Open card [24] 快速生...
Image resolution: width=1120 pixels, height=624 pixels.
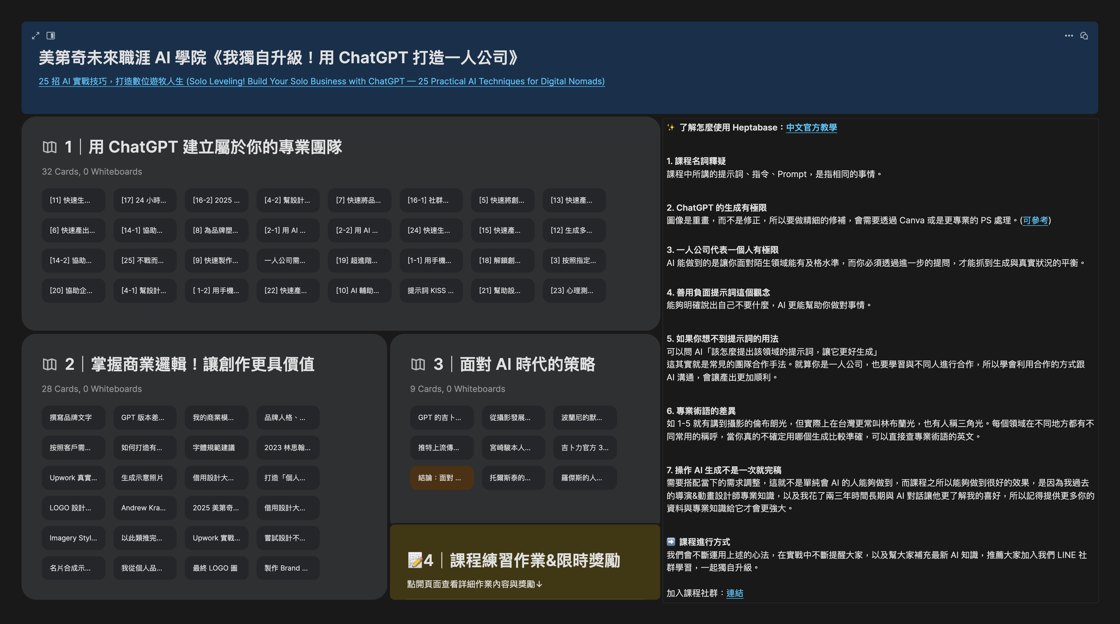coord(431,231)
